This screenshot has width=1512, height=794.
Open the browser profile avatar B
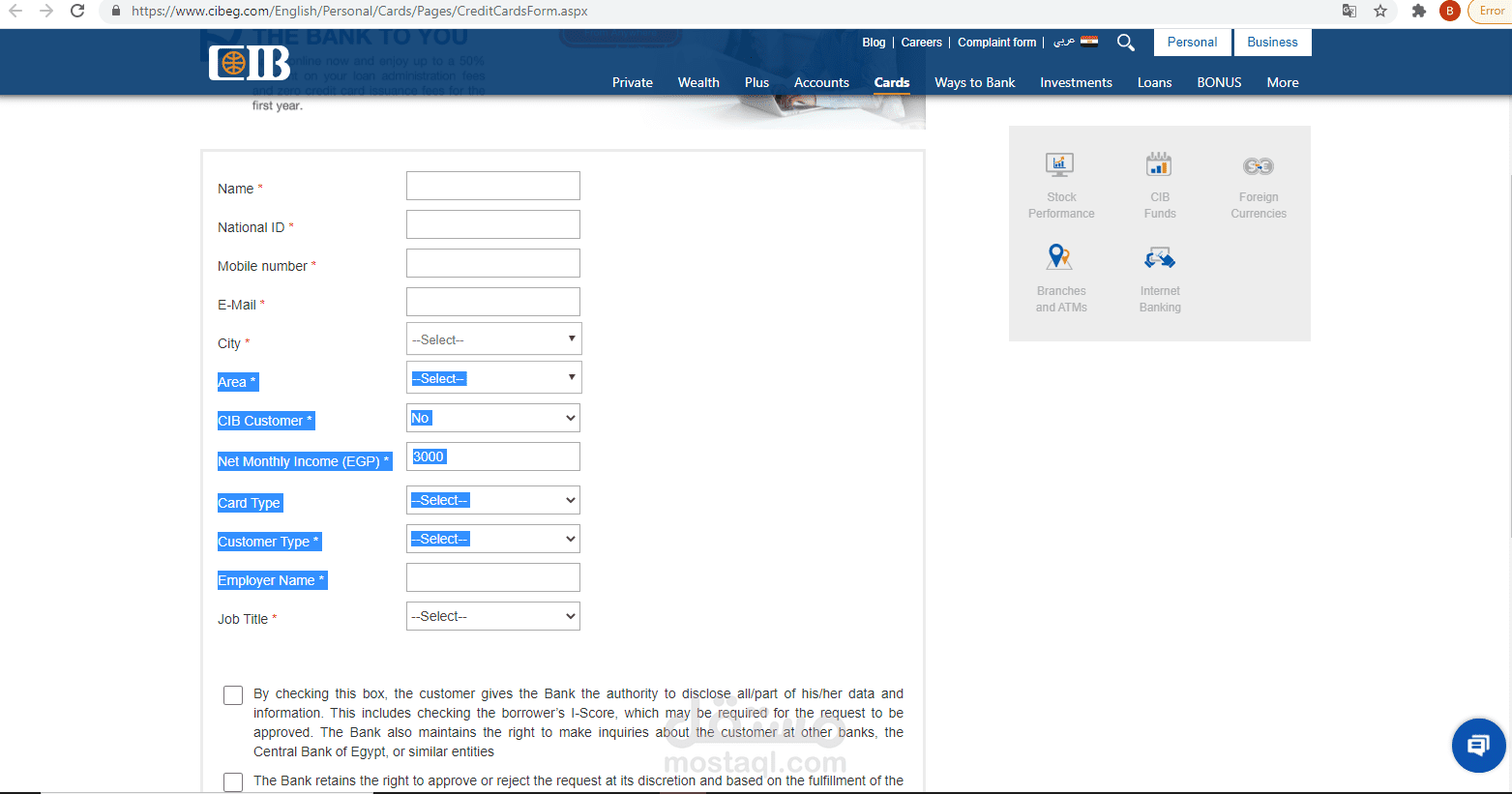[x=1449, y=12]
